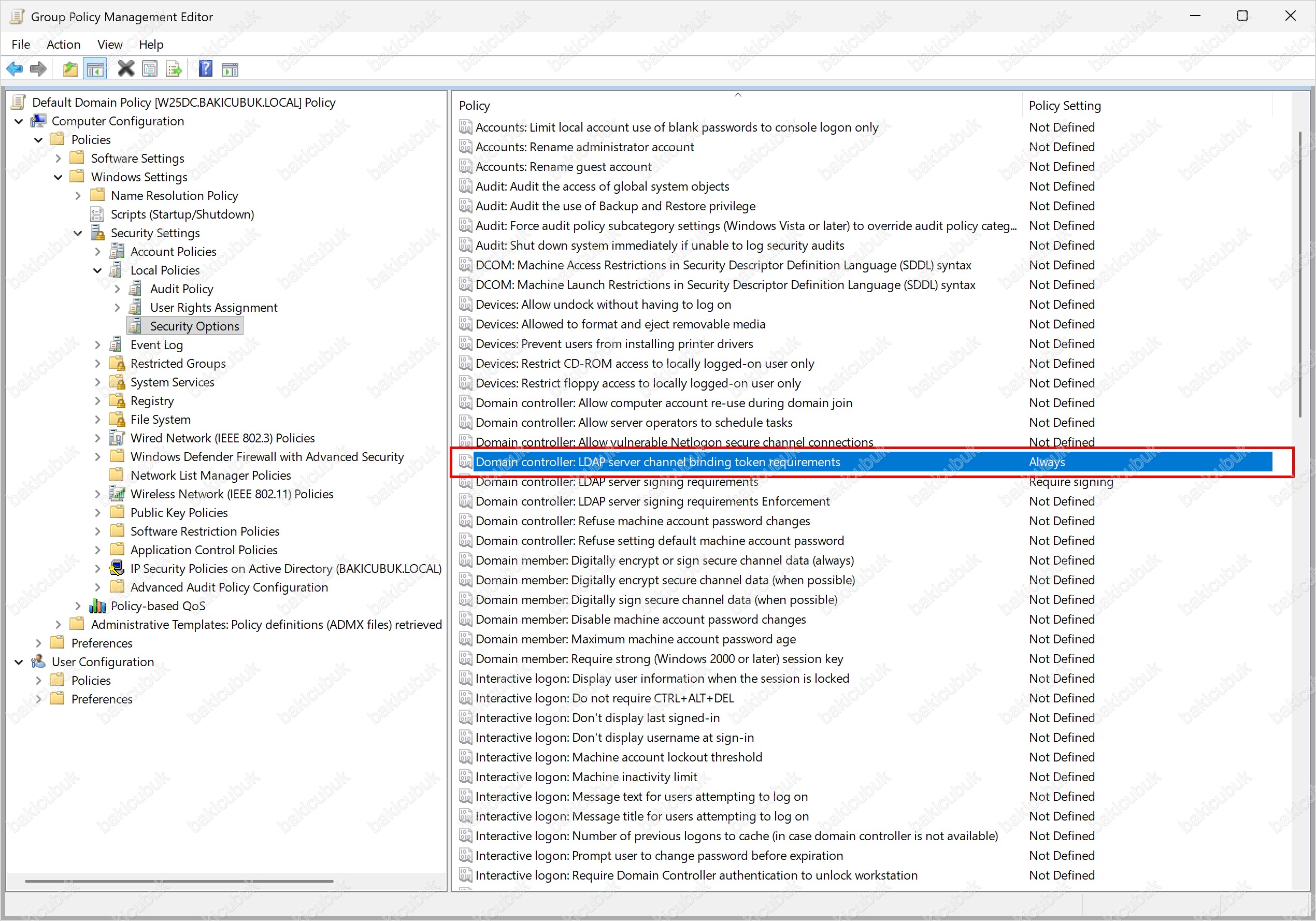Select LDAP server channel binding token requirements

pyautogui.click(x=864, y=462)
